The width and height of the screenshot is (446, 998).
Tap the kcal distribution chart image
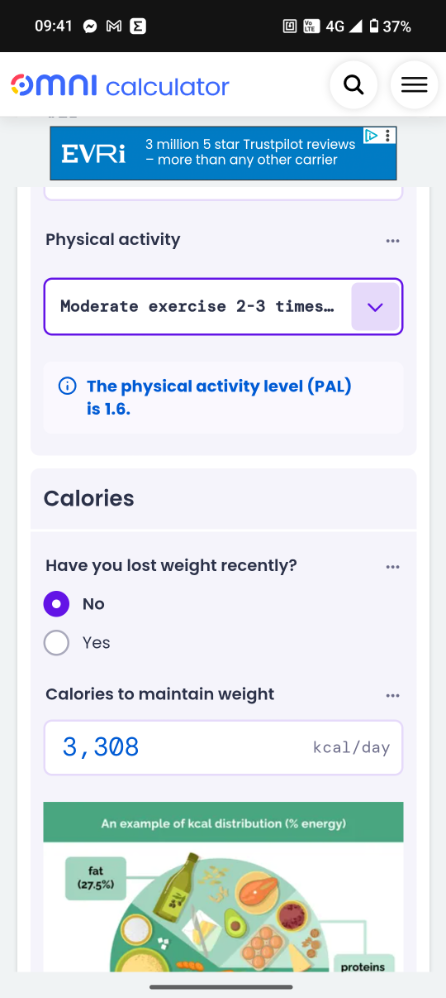(x=223, y=887)
